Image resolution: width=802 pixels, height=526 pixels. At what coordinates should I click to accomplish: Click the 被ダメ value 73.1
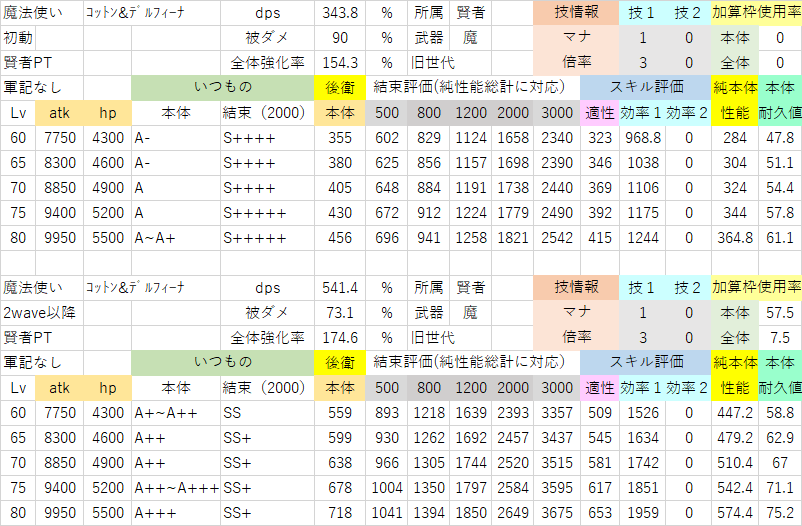click(340, 313)
